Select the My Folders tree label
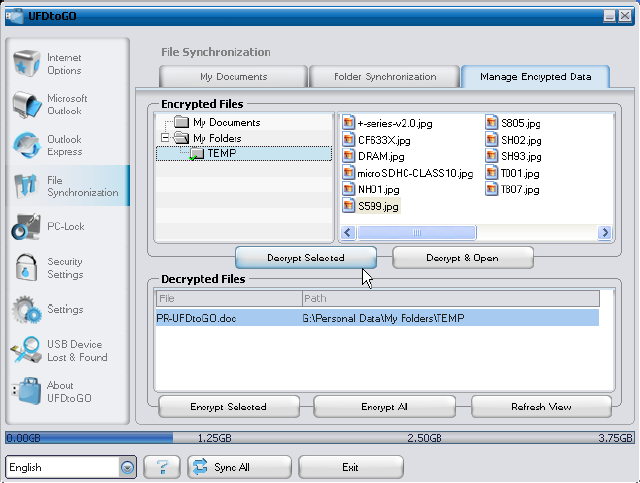The height and width of the screenshot is (483, 640). [x=217, y=138]
